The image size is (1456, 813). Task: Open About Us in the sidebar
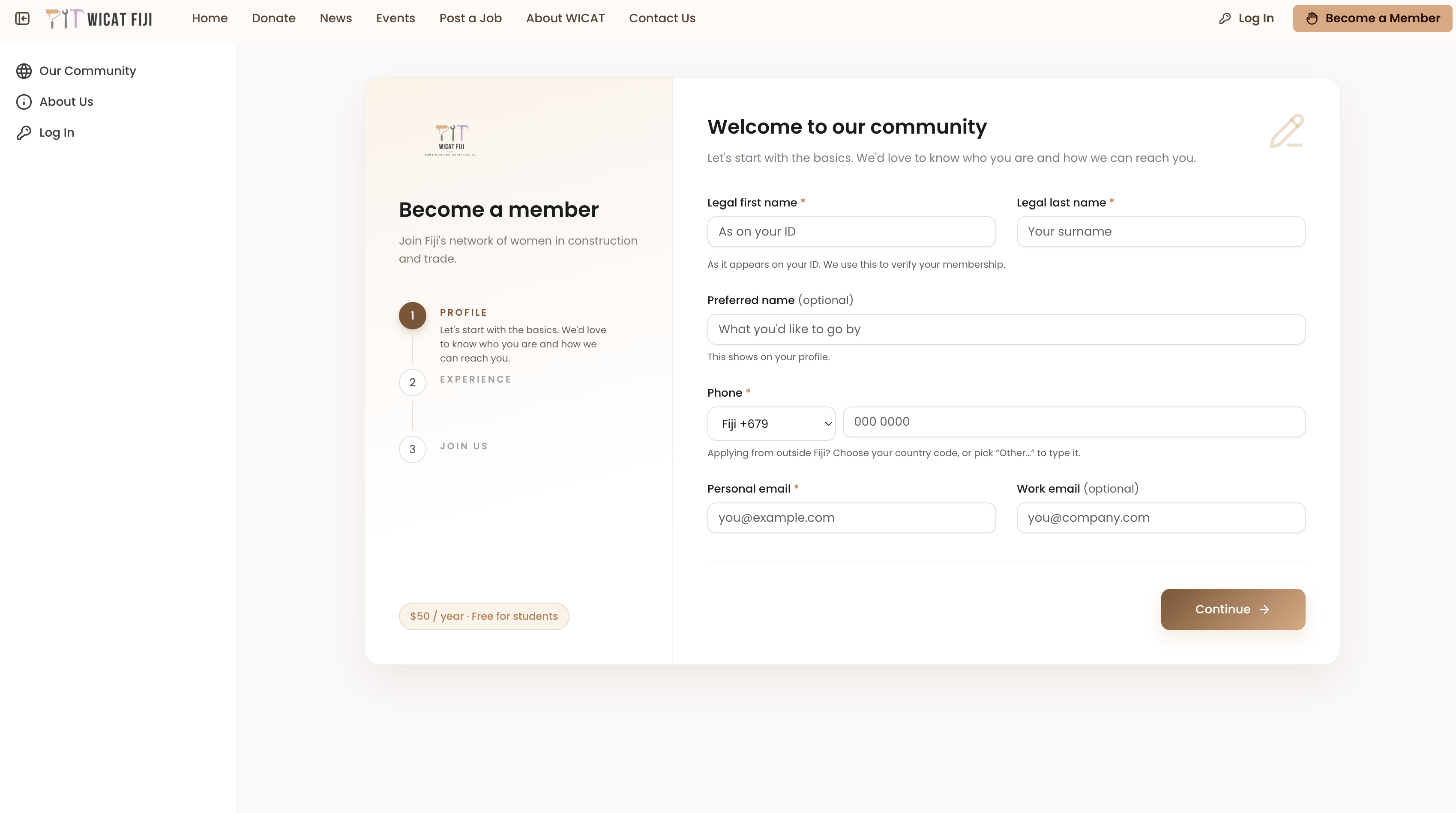[x=55, y=102]
